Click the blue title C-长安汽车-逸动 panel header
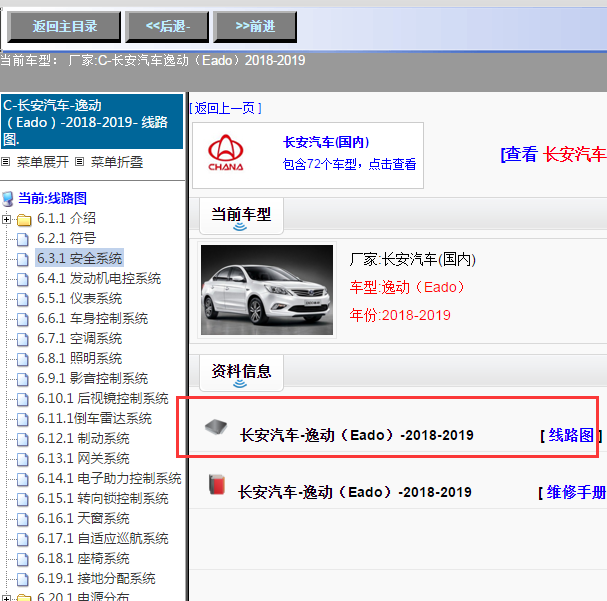 click(92, 122)
